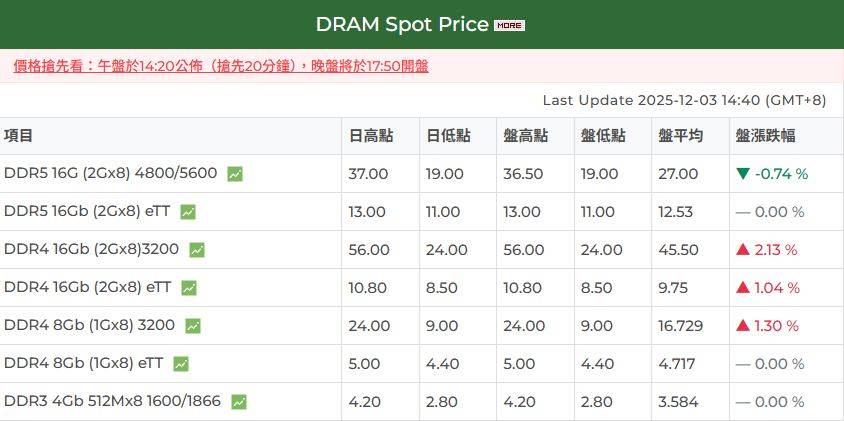
Task: Select the DDR5 16G (2Gx8) 4800/5600 item name
Action: [110, 174]
